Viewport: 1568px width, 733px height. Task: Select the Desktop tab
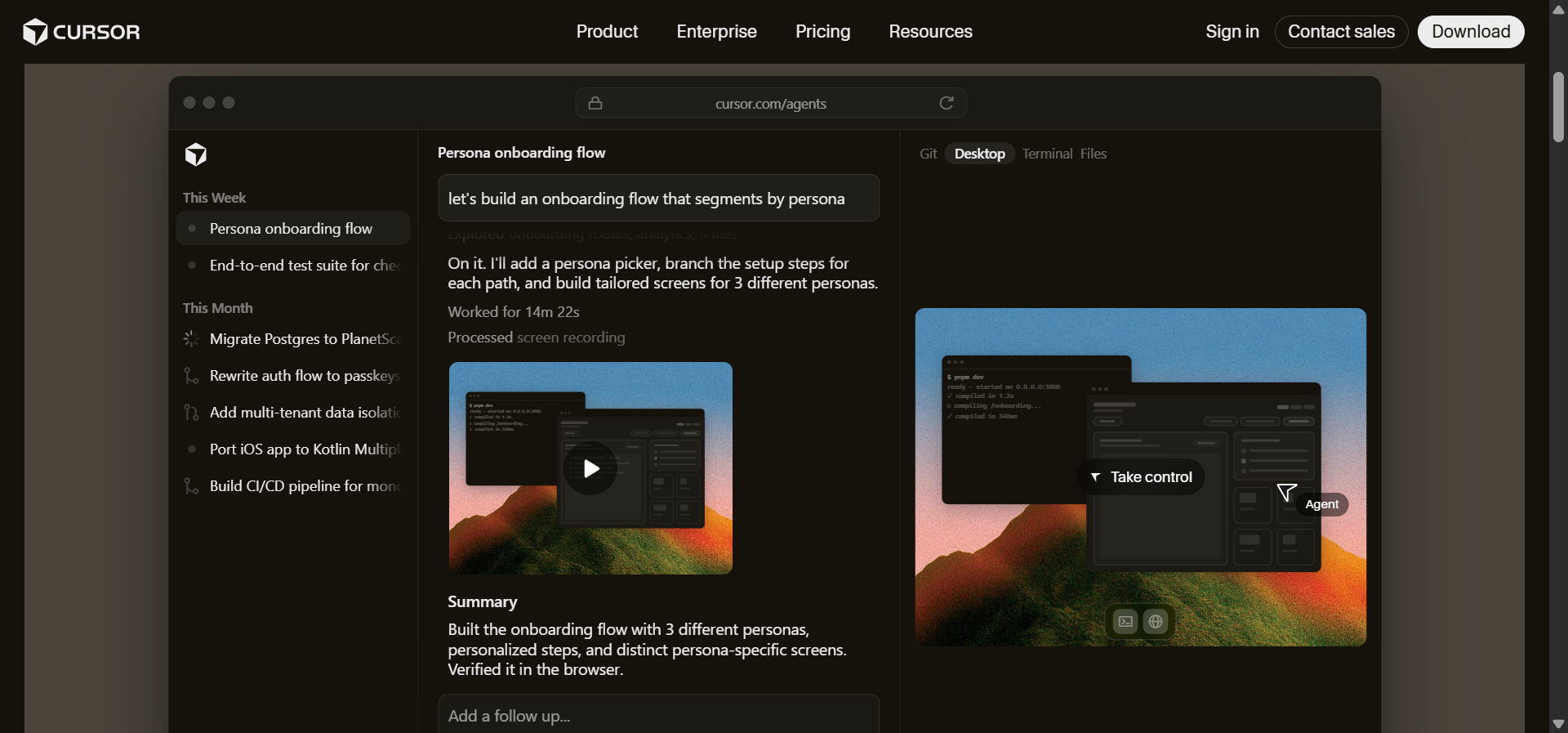tap(980, 154)
